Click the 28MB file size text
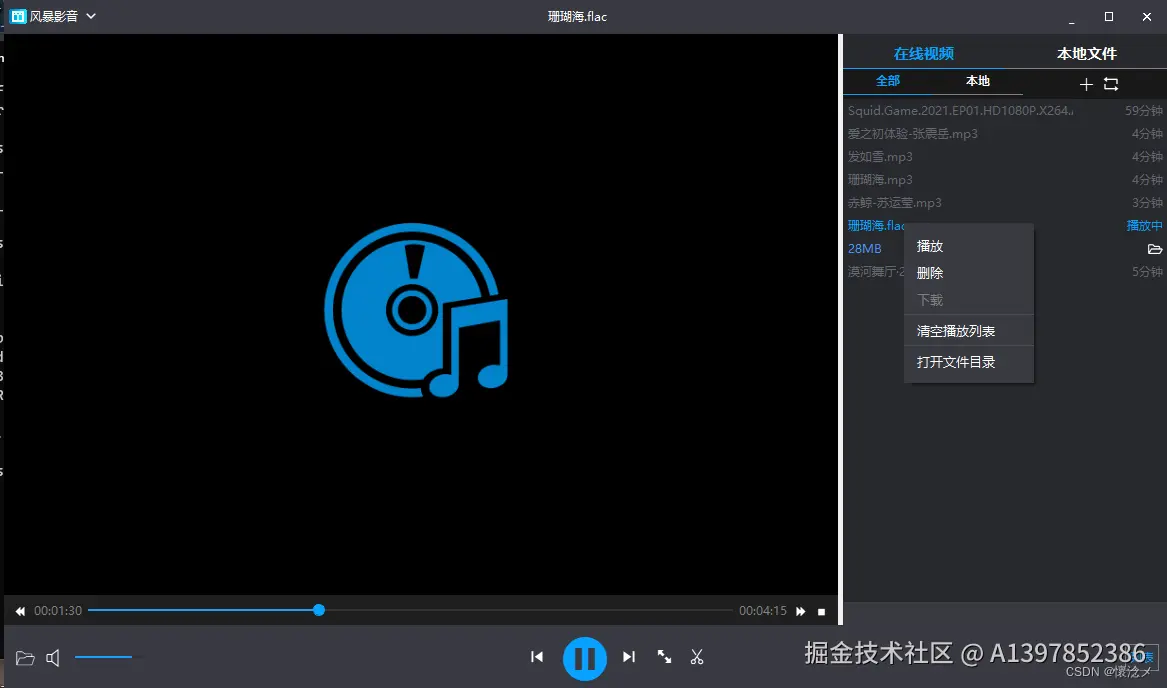 point(864,249)
